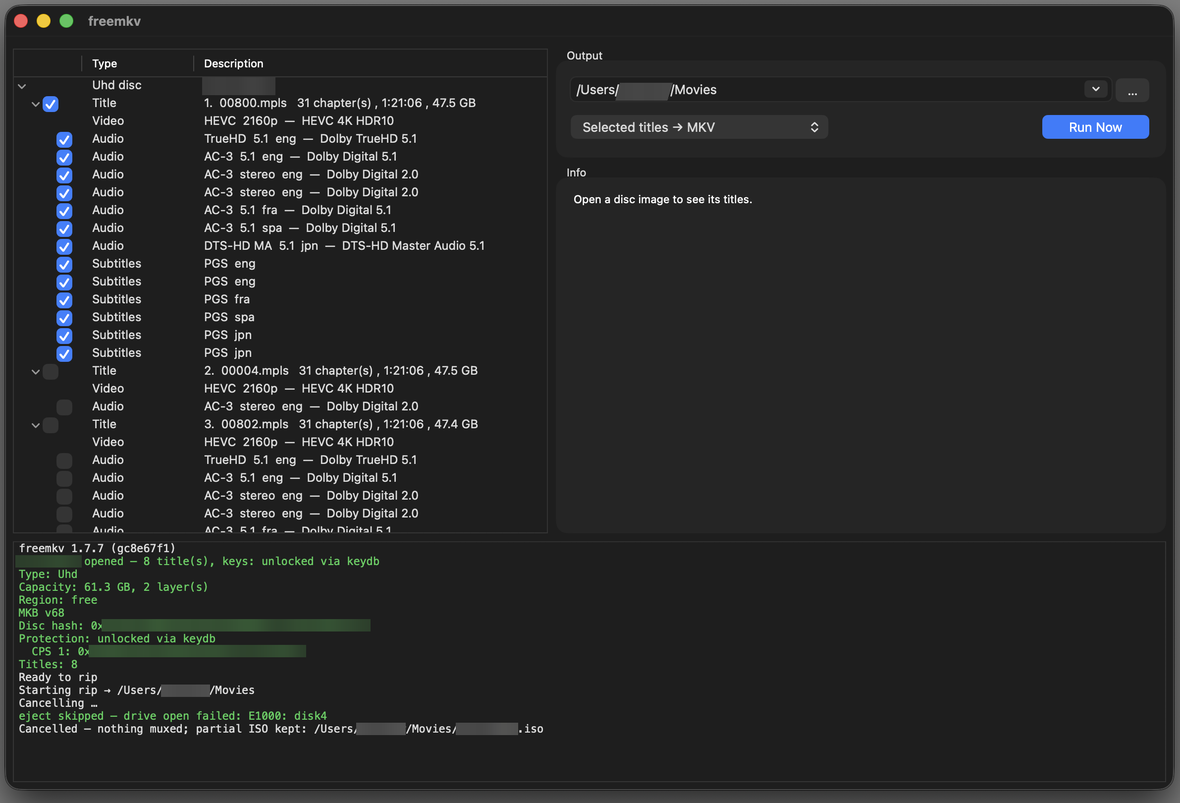The width and height of the screenshot is (1180, 803).
Task: Uncheck the DTS-HD MA 5.1 jpn audio track
Action: (65, 247)
